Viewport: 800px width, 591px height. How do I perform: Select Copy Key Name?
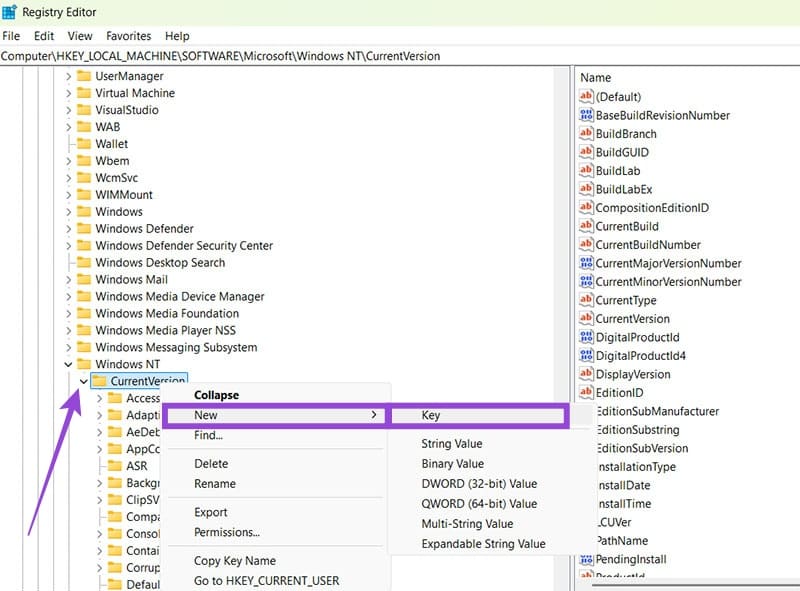[235, 560]
